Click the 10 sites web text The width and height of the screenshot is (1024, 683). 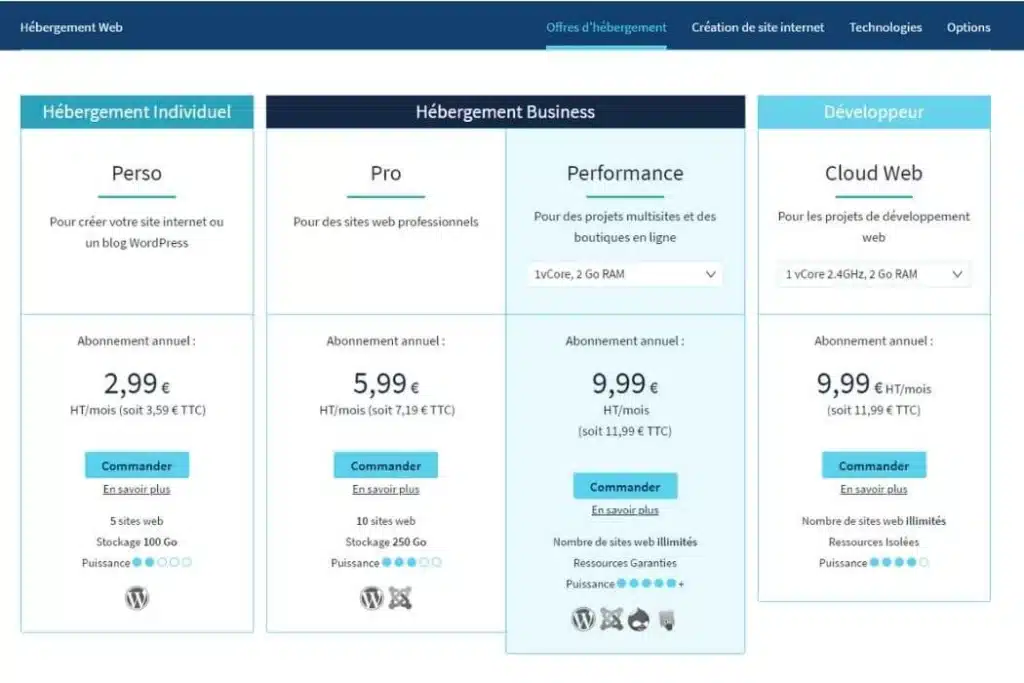point(385,520)
